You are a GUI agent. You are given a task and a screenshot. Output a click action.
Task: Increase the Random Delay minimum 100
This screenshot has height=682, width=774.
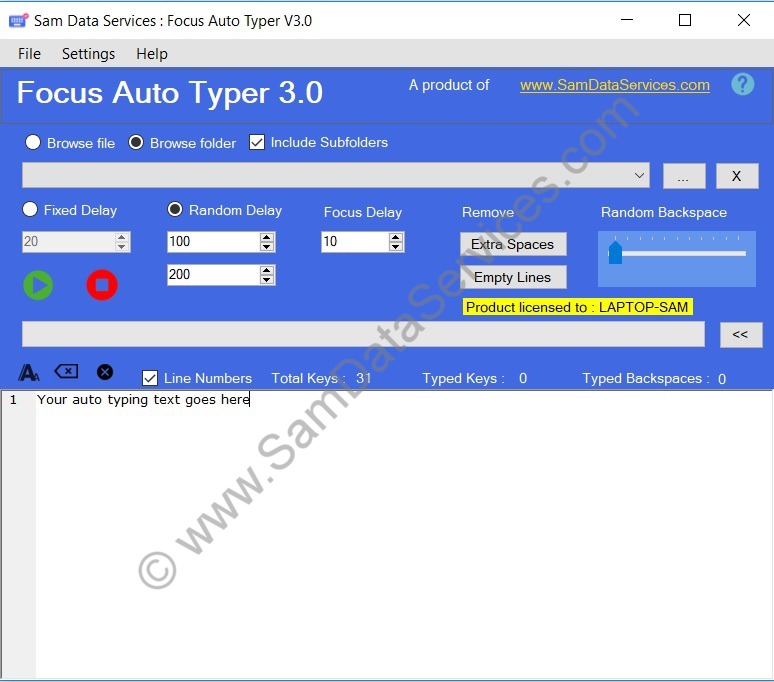tap(267, 237)
